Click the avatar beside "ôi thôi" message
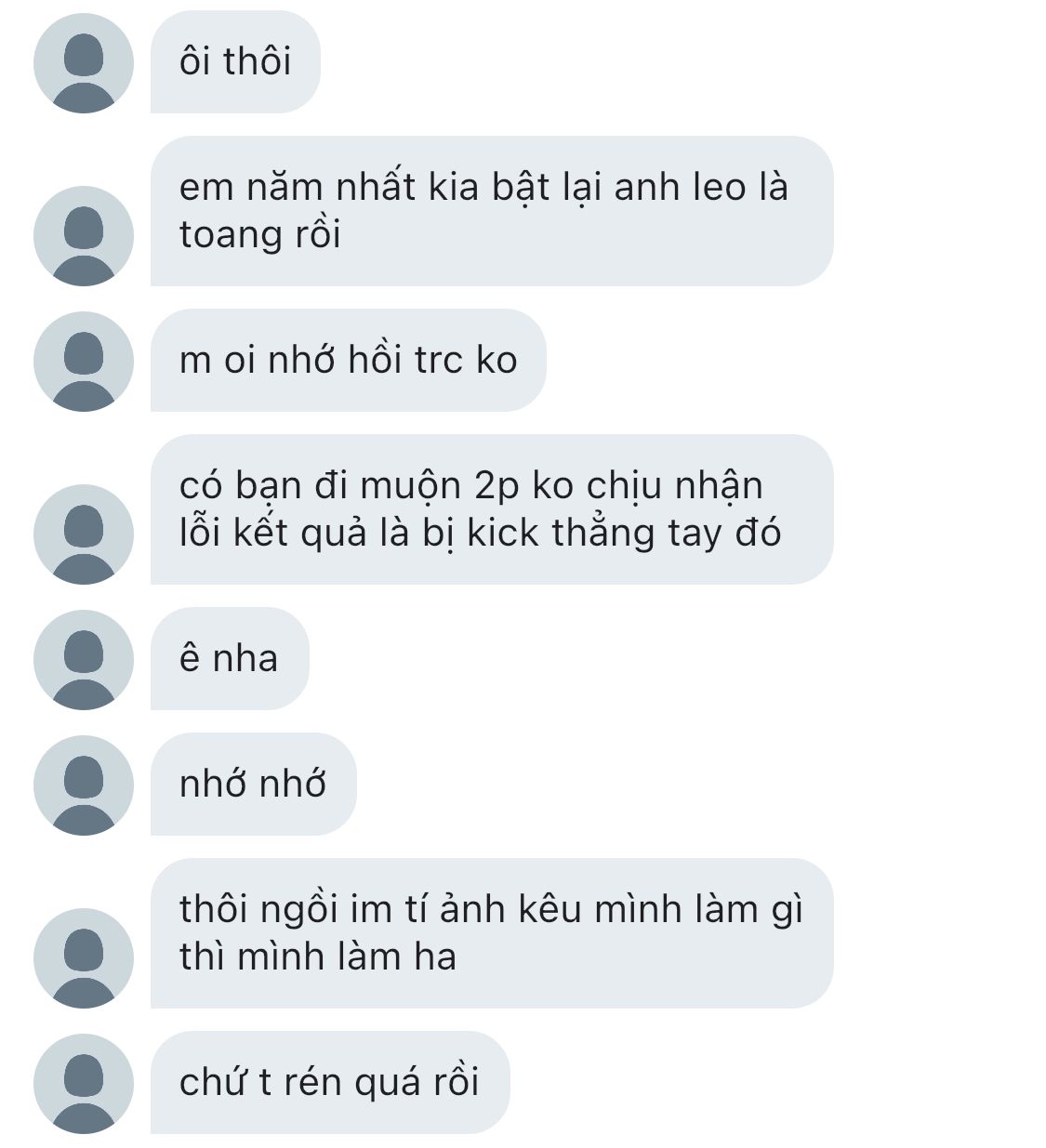 (x=83, y=63)
